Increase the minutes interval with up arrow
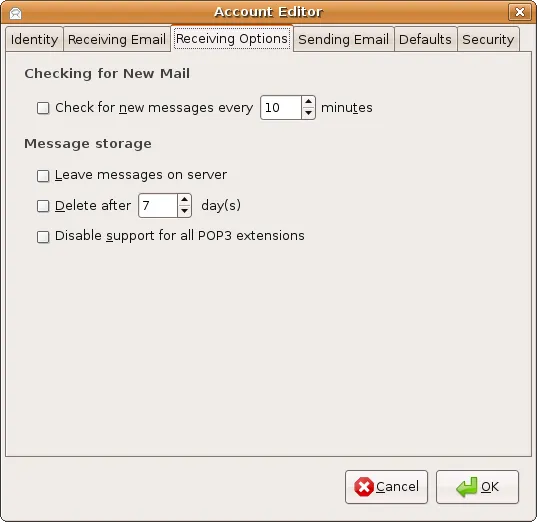Screen dimensions: 537x522 tap(308, 102)
